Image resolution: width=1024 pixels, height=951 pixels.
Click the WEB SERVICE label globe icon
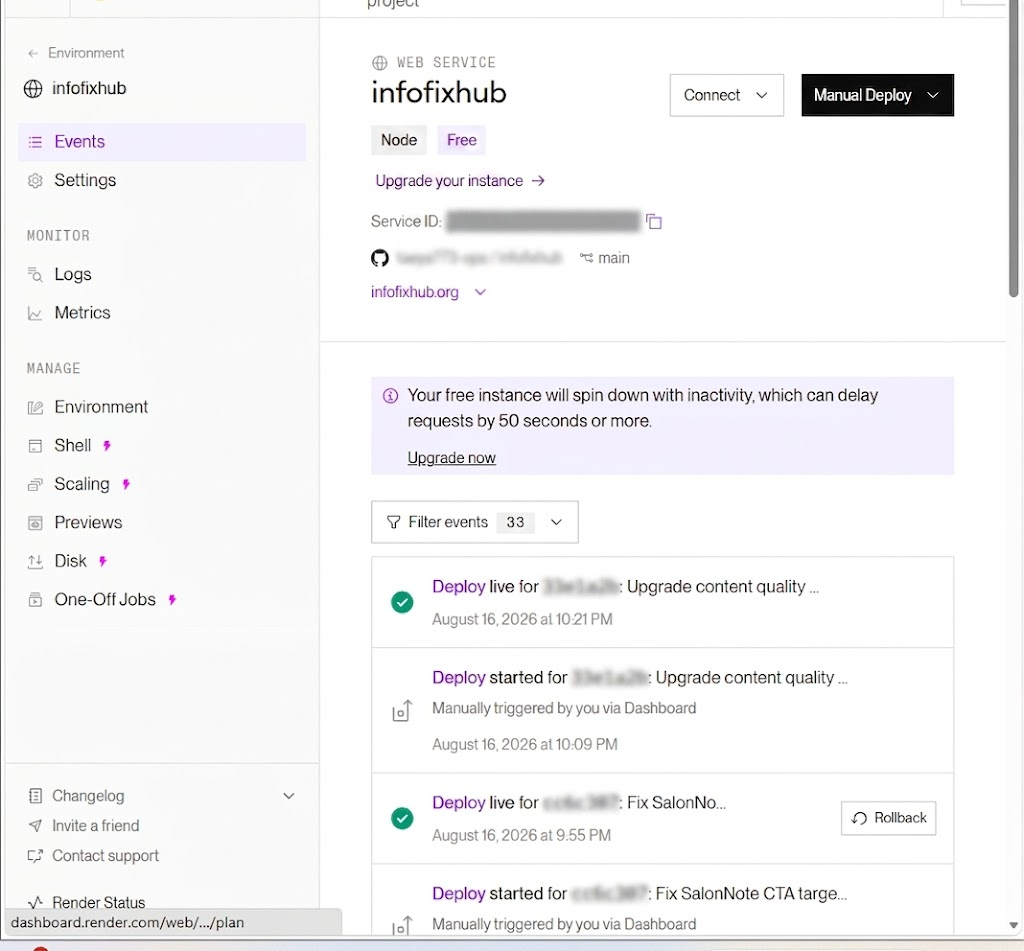(379, 63)
